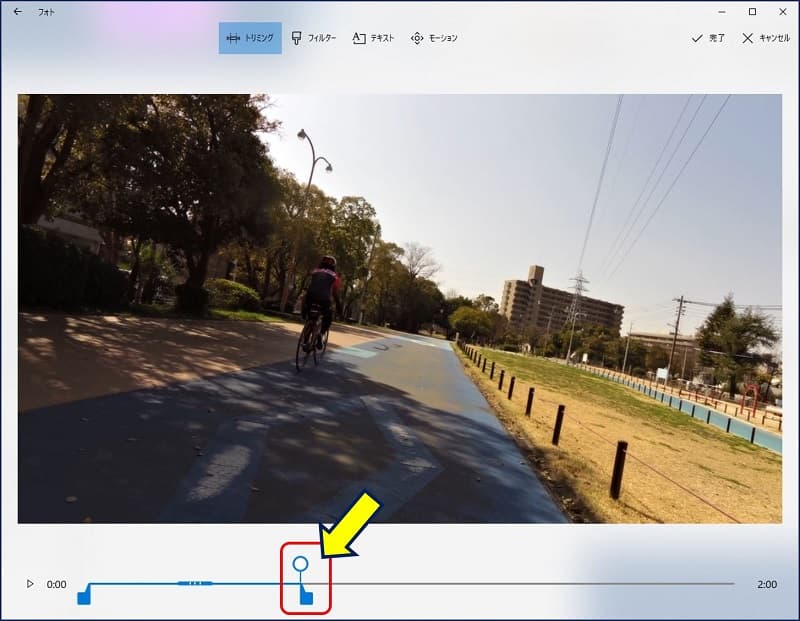Maximize the フォト window

752,12
